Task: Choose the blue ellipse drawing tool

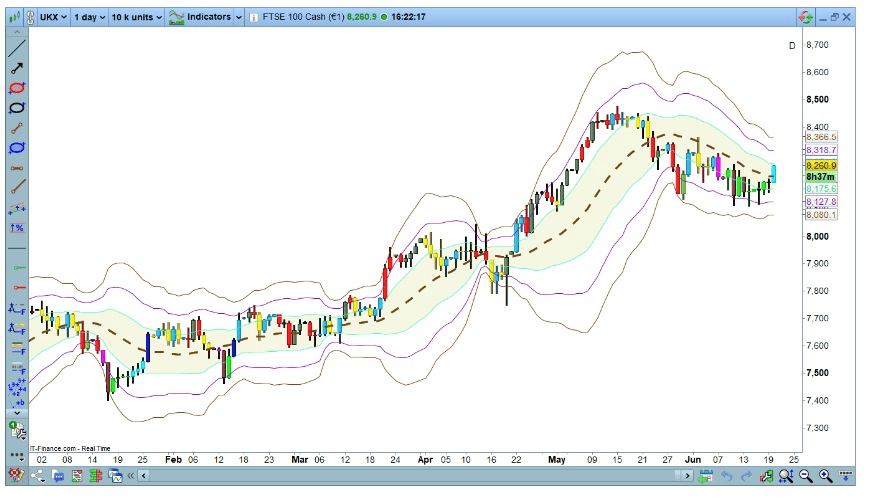Action: [x=17, y=147]
